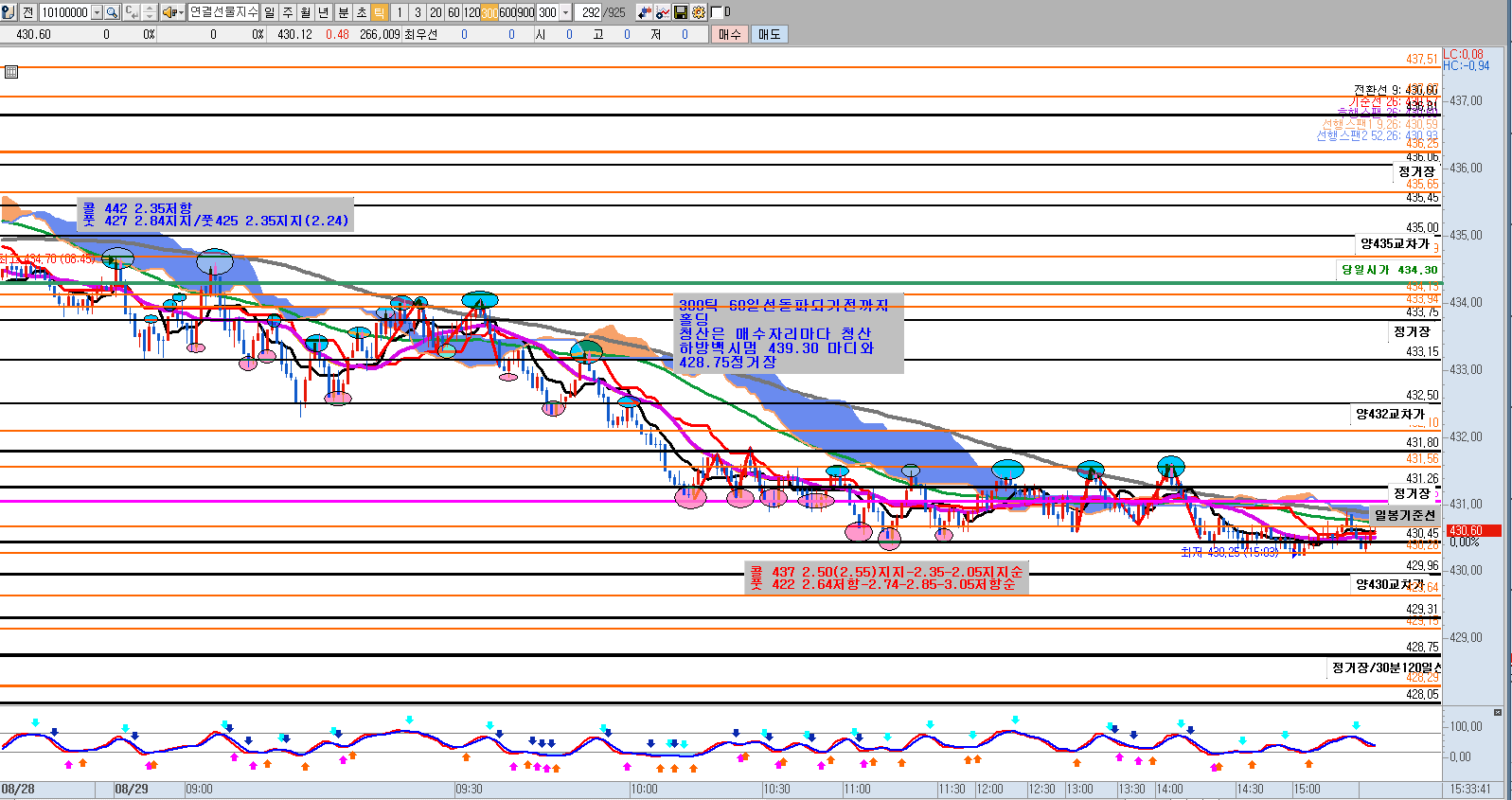Expand the tick interval 300 dropdown

[x=565, y=12]
